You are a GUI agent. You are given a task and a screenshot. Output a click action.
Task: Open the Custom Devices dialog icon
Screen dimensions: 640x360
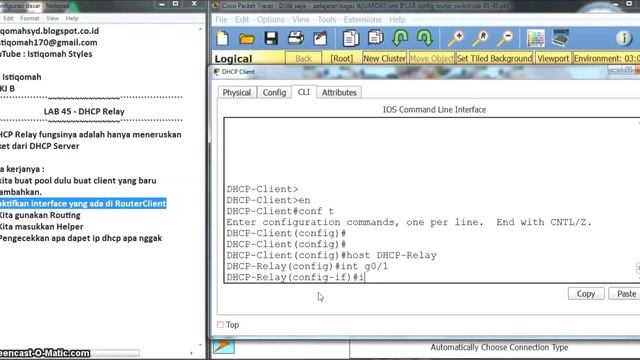[x=560, y=38]
